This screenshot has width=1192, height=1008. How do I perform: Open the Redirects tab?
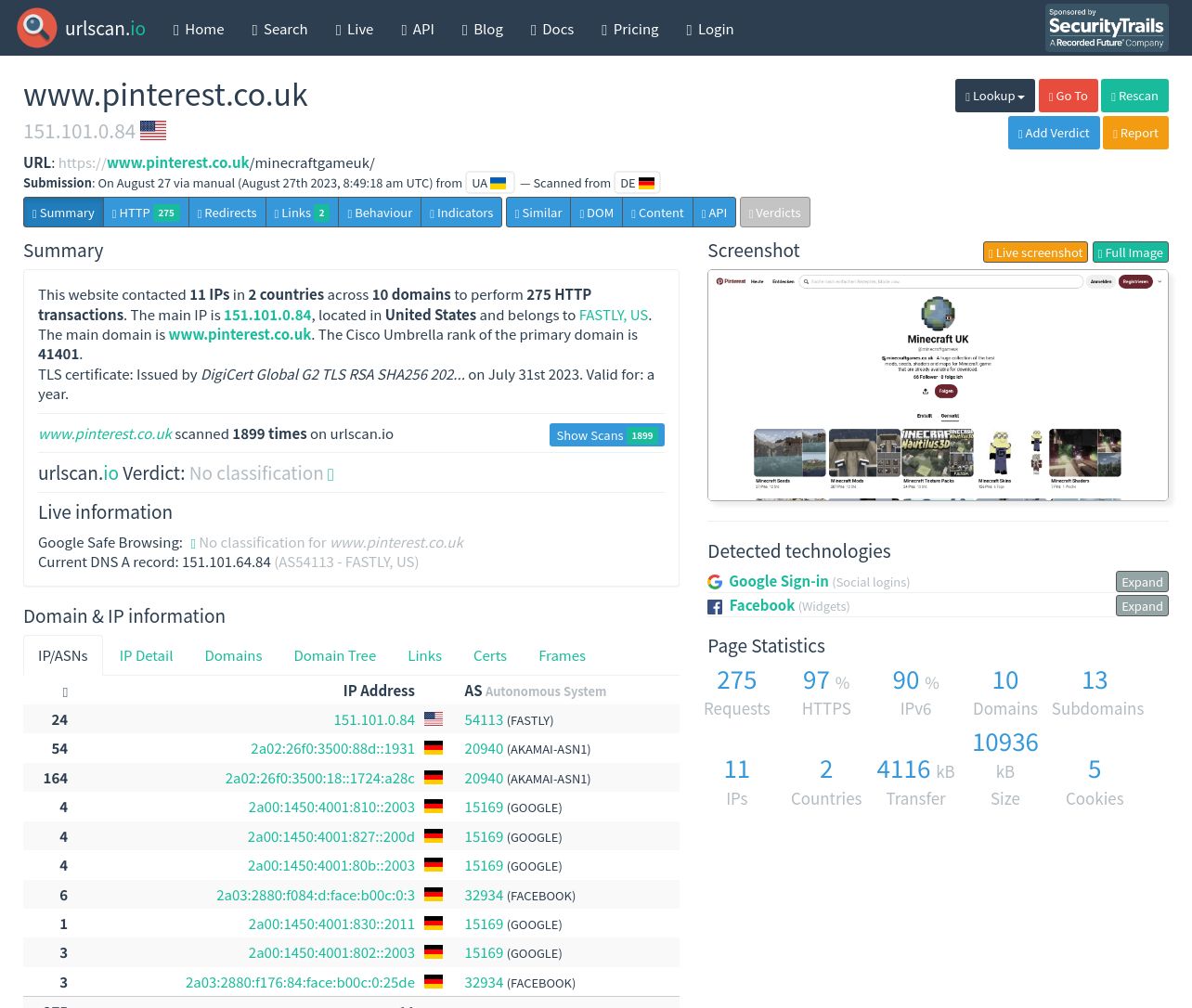point(227,213)
